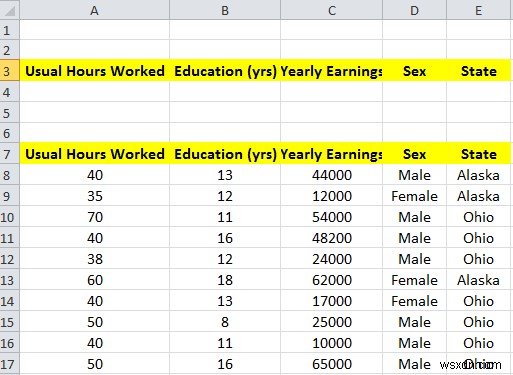Select cell with earnings 24000

[332, 259]
